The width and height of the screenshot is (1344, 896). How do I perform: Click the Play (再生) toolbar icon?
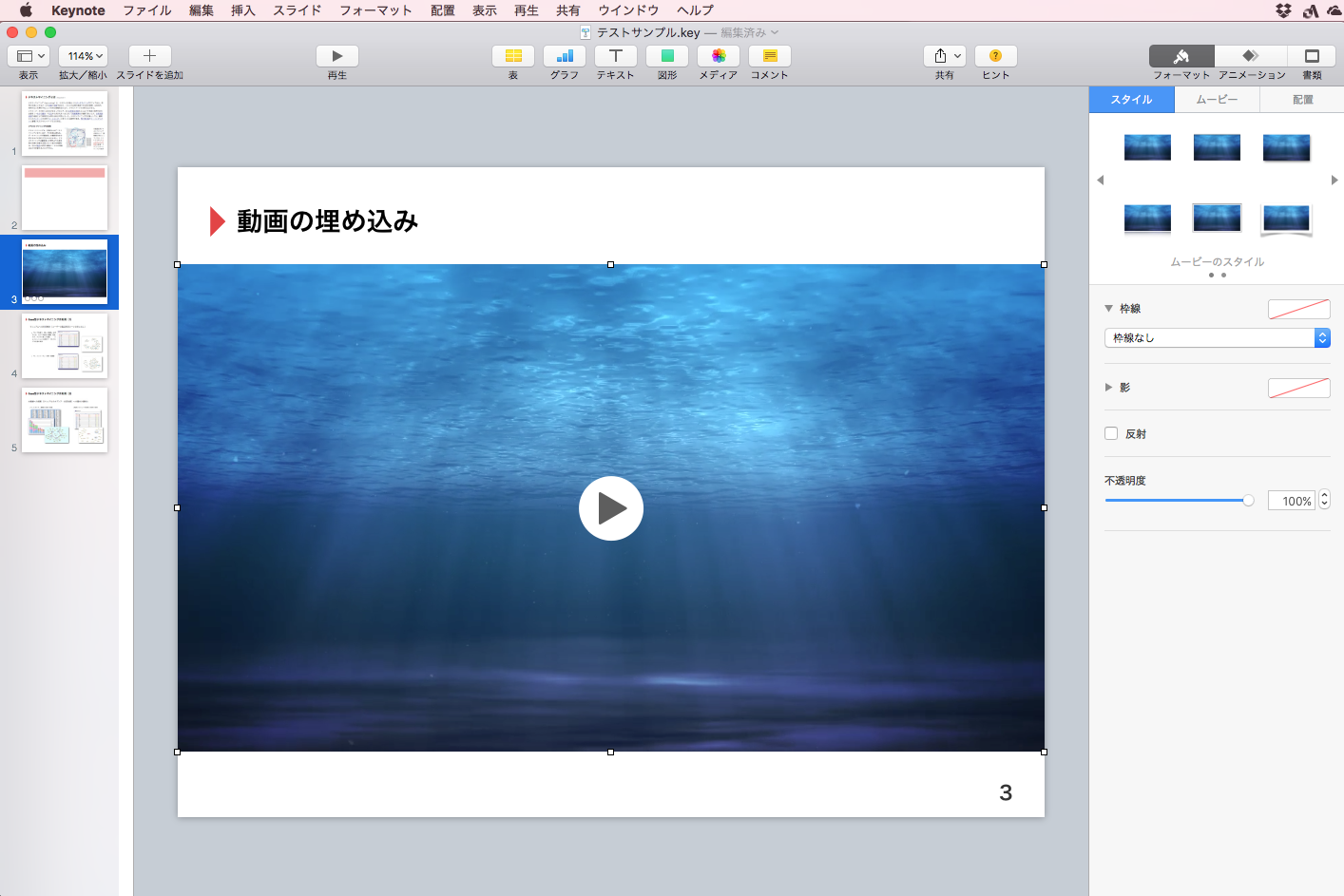336,56
